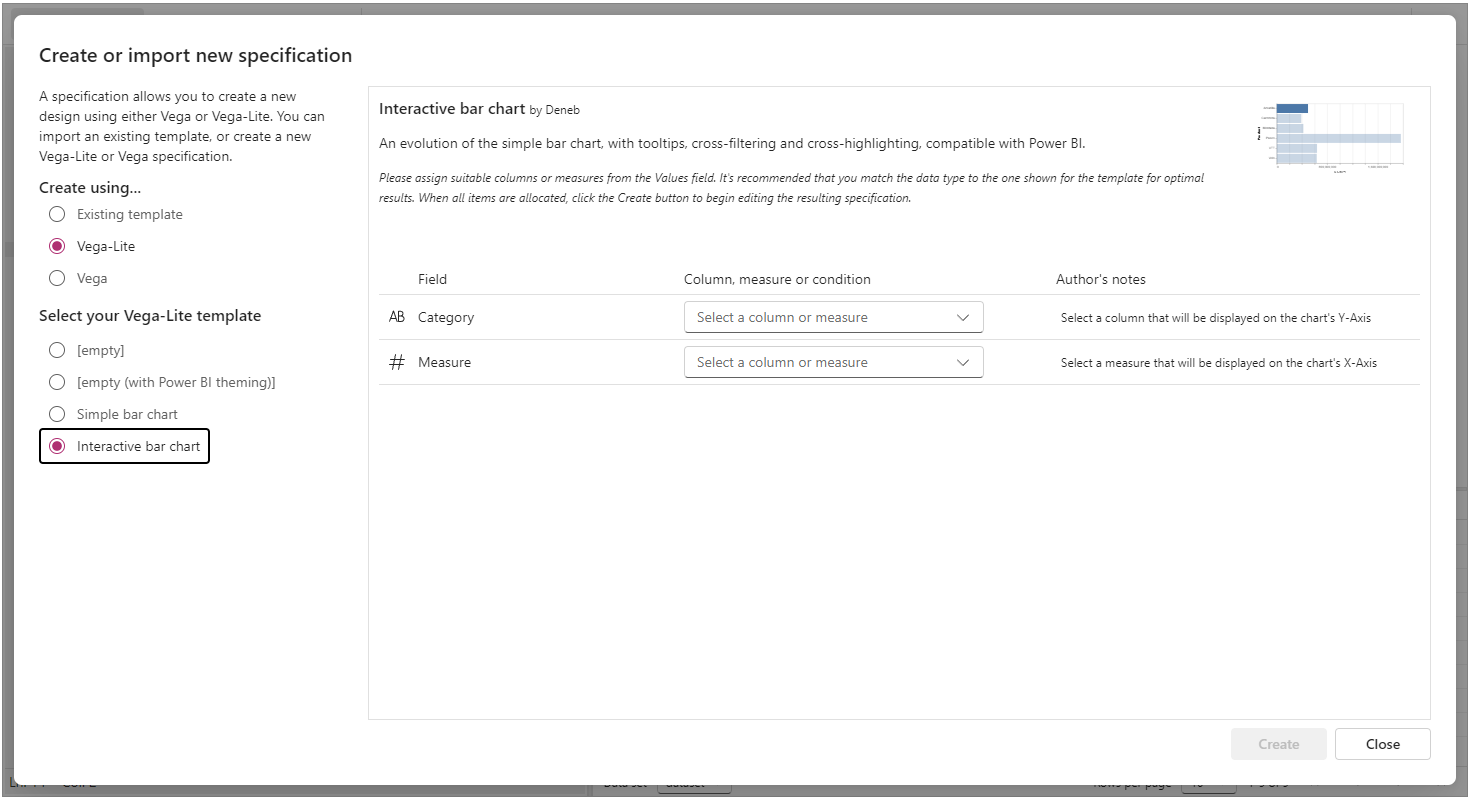This screenshot has width=1469, height=799.
Task: Open the Measure column or measure dropdown
Action: (833, 362)
